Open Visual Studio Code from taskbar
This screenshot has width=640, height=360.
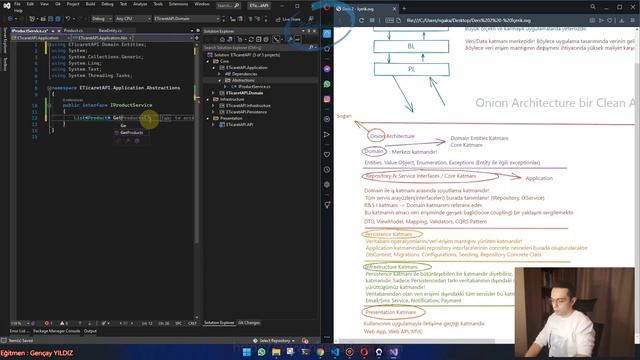tap(335, 352)
